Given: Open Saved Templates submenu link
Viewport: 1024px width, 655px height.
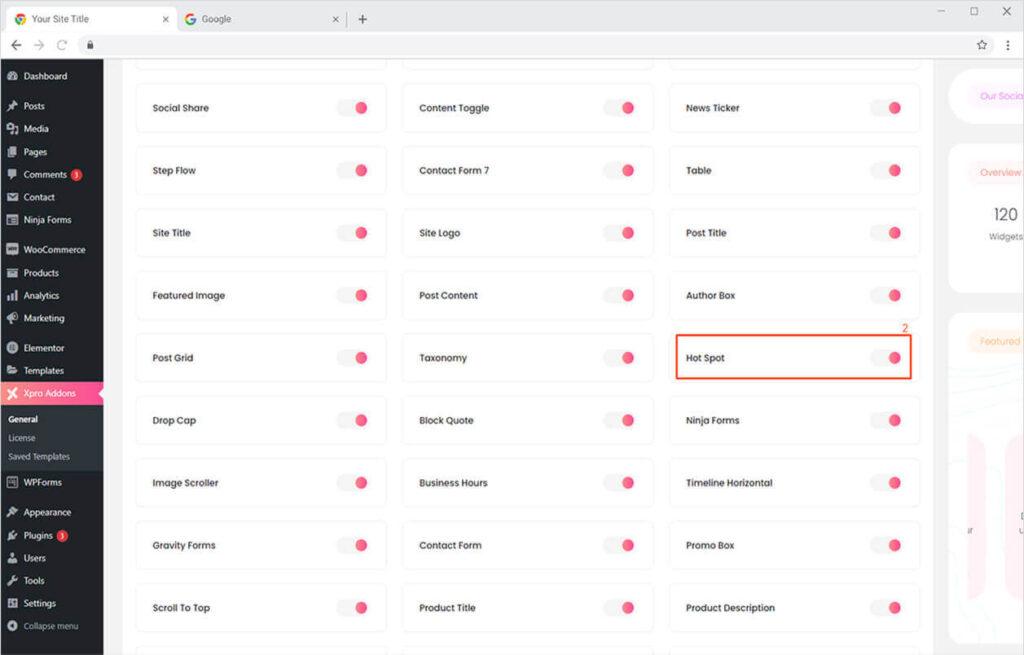Looking at the screenshot, I should (x=39, y=457).
